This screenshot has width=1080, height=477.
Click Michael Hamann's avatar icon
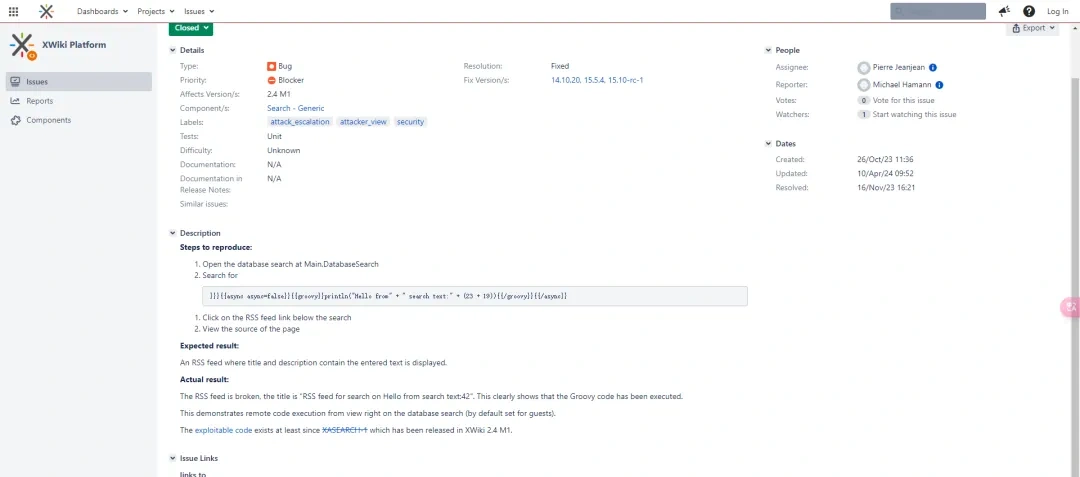(864, 85)
